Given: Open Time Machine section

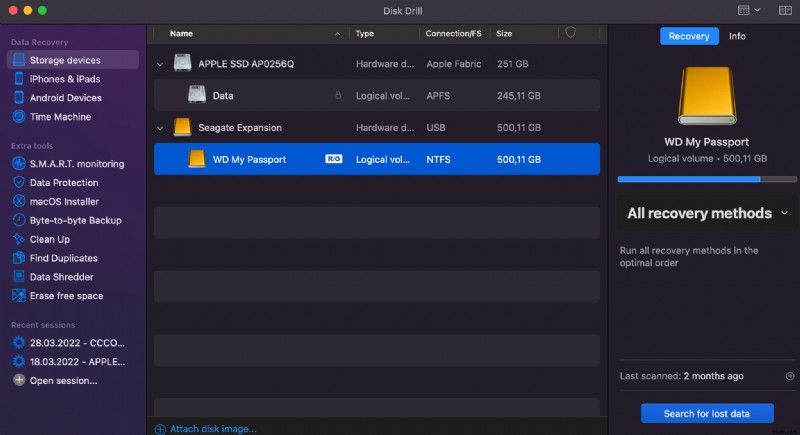Looking at the screenshot, I should pyautogui.click(x=60, y=117).
